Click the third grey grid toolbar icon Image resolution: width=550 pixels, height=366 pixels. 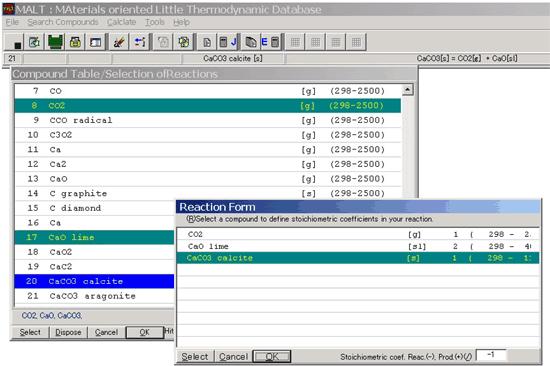[x=336, y=42]
